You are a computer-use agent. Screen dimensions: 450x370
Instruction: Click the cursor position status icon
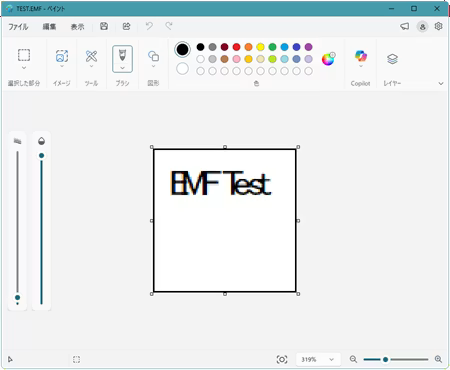coord(10,359)
